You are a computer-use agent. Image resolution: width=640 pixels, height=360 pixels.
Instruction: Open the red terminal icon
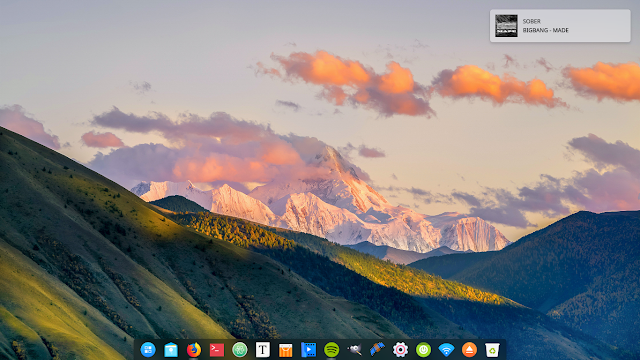pyautogui.click(x=217, y=350)
